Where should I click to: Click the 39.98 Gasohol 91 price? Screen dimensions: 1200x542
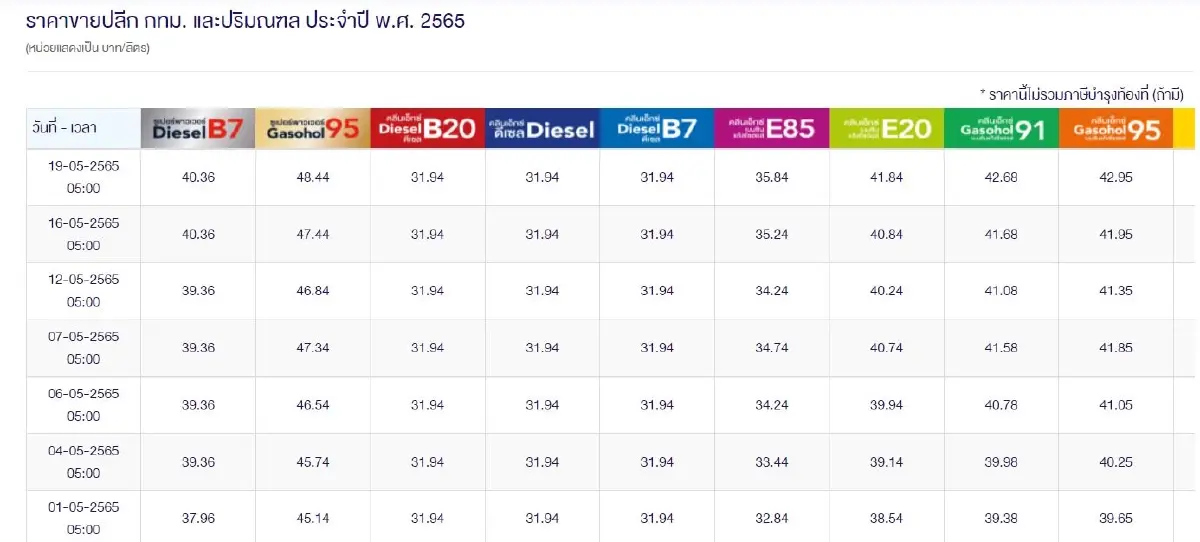tap(1002, 462)
